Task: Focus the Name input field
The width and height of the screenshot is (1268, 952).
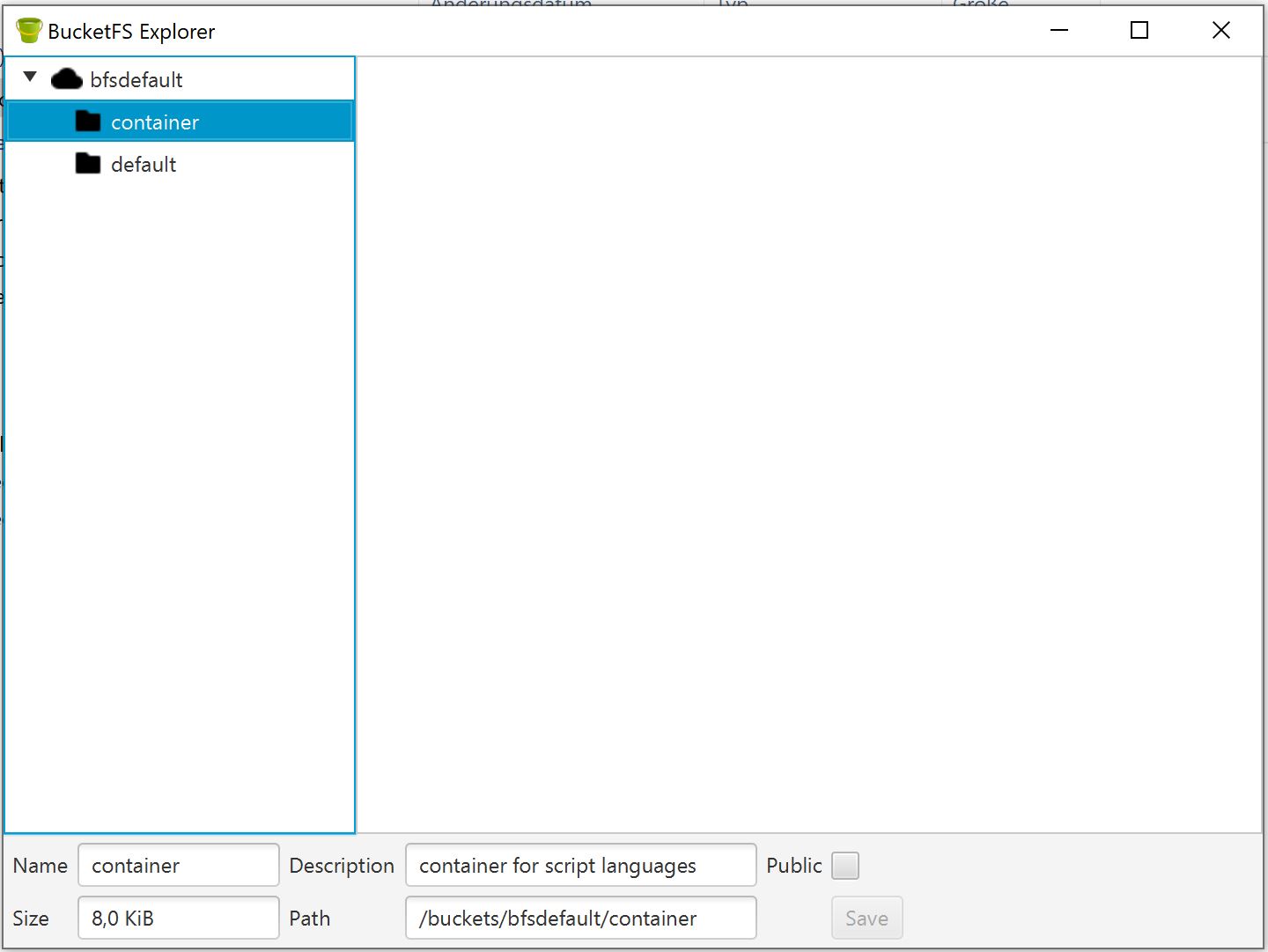Action: (178, 866)
